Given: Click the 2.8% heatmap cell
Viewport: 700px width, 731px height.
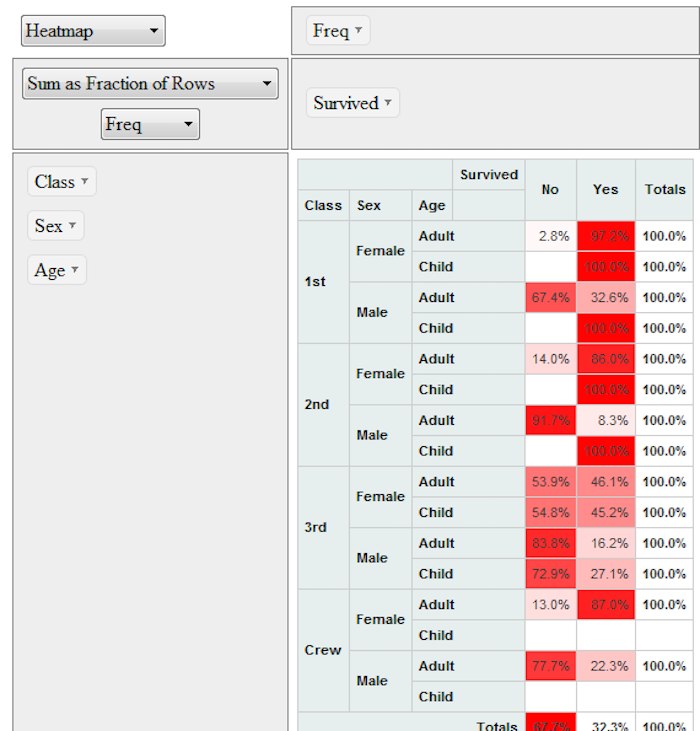Looking at the screenshot, I should click(551, 236).
